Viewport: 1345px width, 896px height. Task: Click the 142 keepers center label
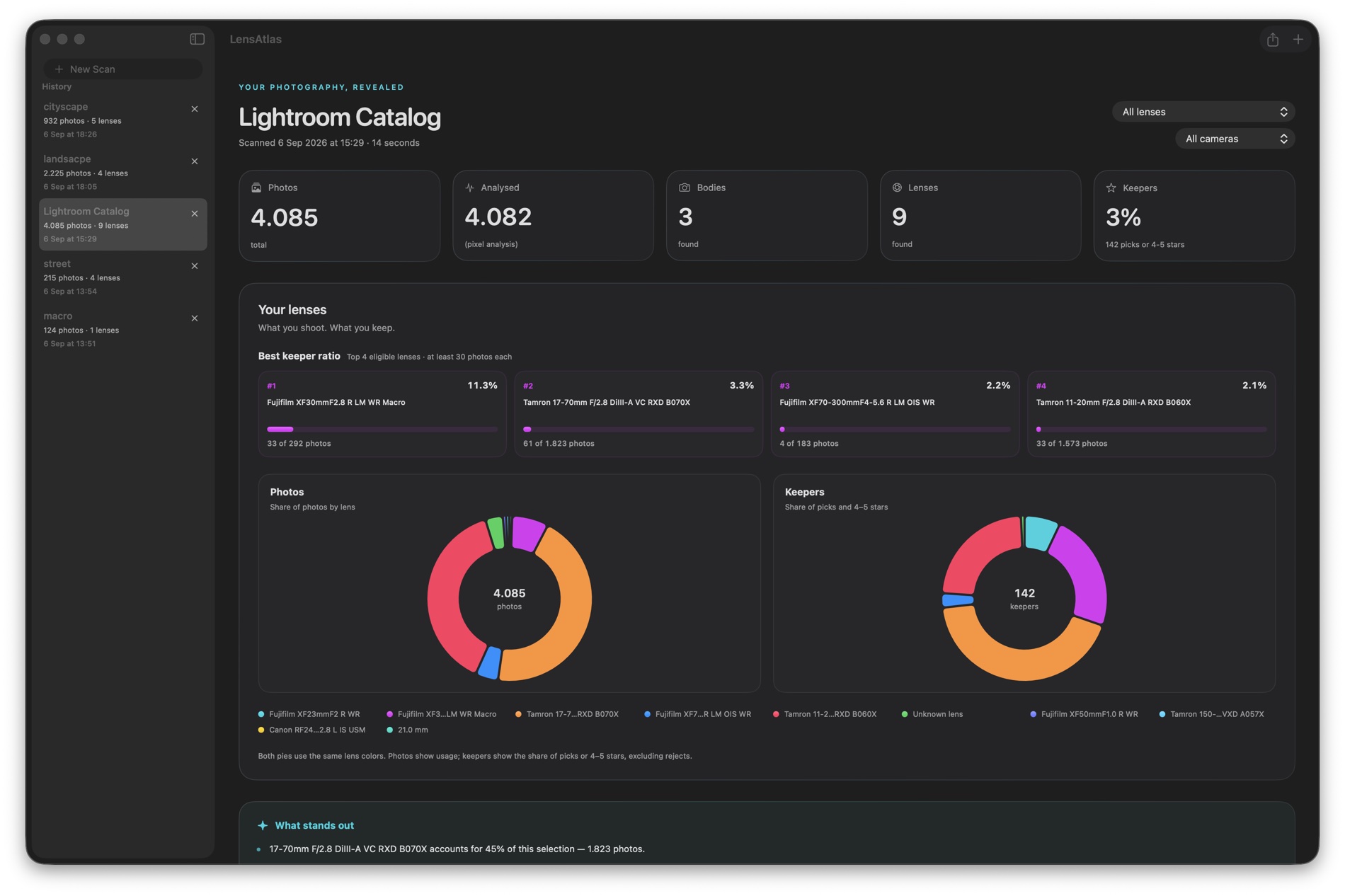(1024, 598)
